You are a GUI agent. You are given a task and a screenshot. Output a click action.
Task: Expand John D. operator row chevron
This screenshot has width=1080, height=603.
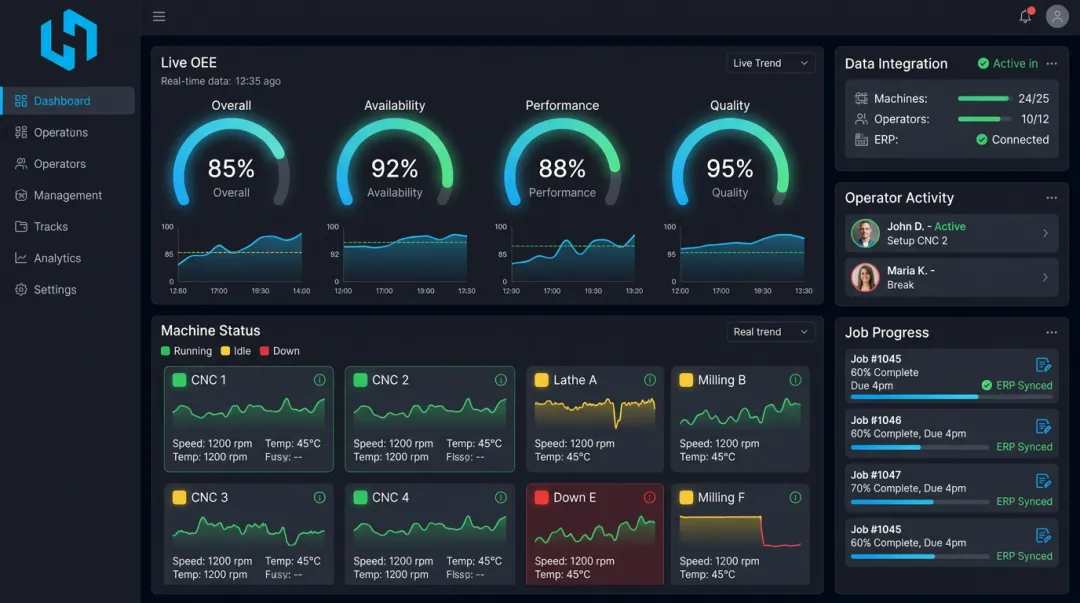point(1045,233)
